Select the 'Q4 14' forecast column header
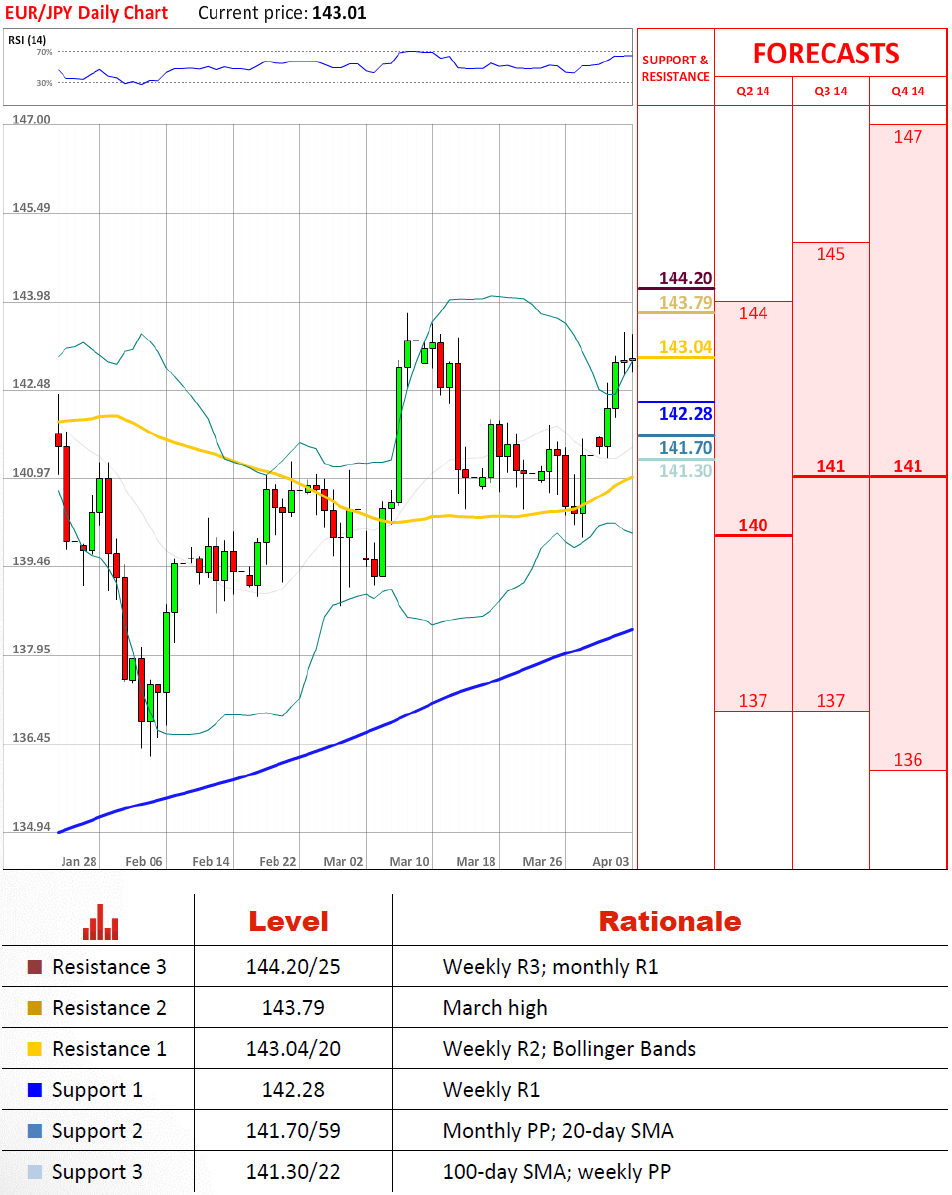Viewport: 952px width, 1195px height. pos(908,91)
